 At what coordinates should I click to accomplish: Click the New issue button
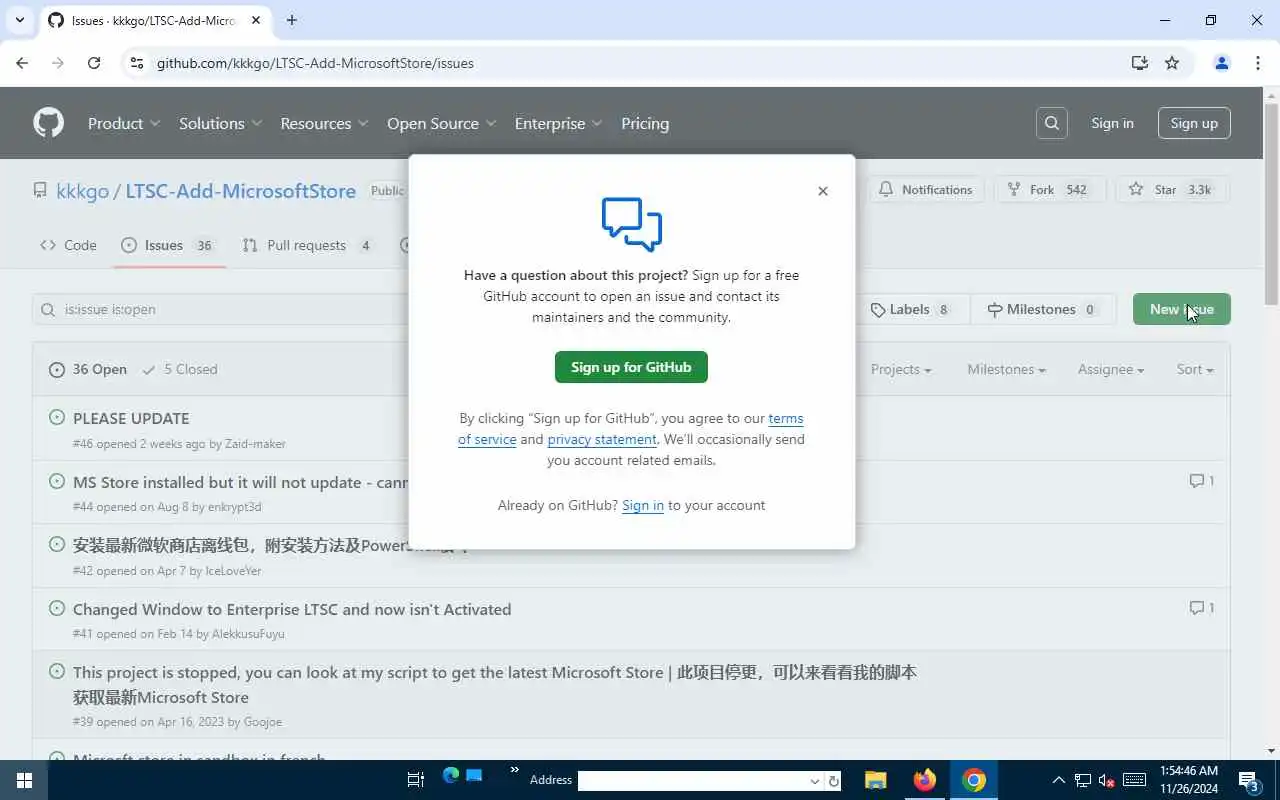click(x=1182, y=309)
